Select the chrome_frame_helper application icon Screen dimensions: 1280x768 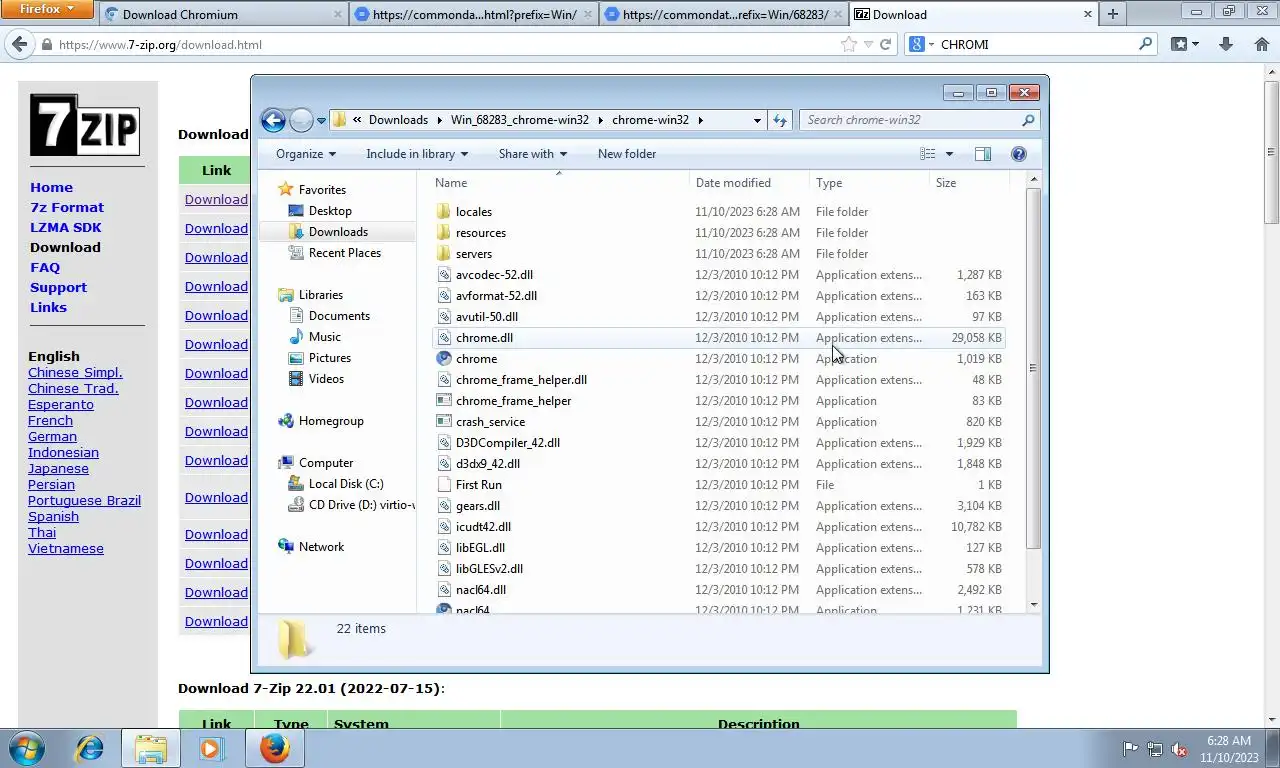[445, 401]
